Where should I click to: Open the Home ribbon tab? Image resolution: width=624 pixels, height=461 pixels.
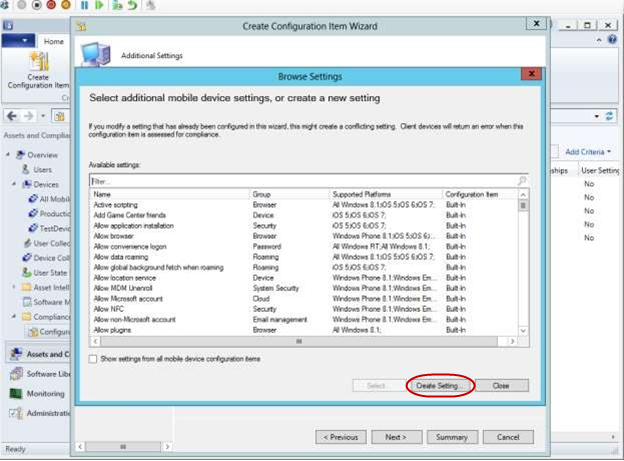pyautogui.click(x=52, y=41)
